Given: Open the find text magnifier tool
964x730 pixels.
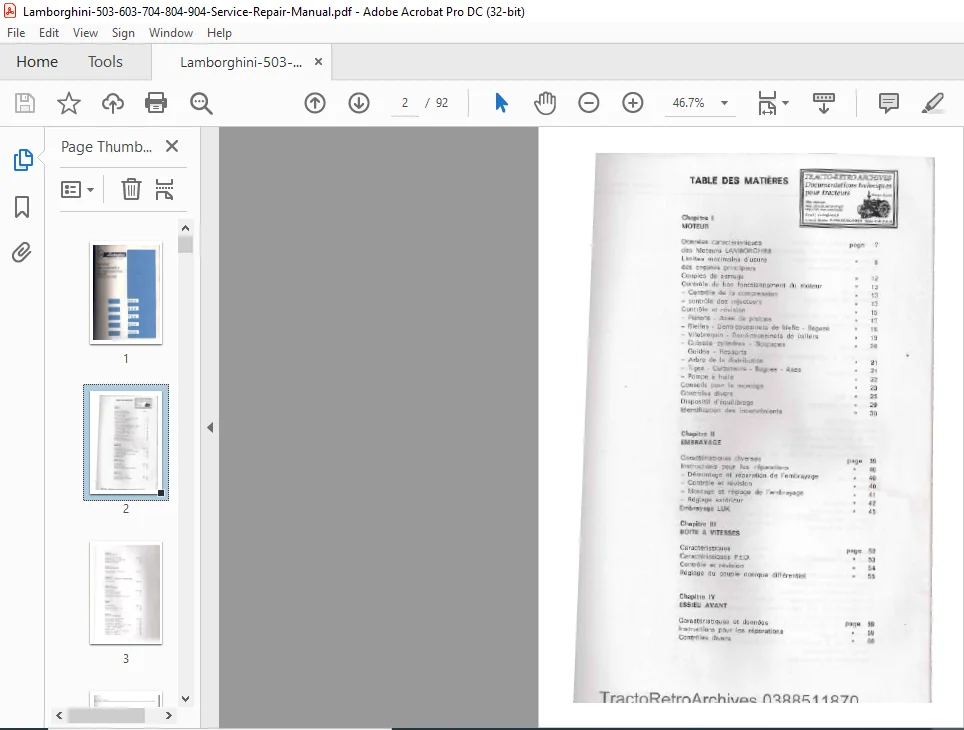Looking at the screenshot, I should pyautogui.click(x=201, y=103).
